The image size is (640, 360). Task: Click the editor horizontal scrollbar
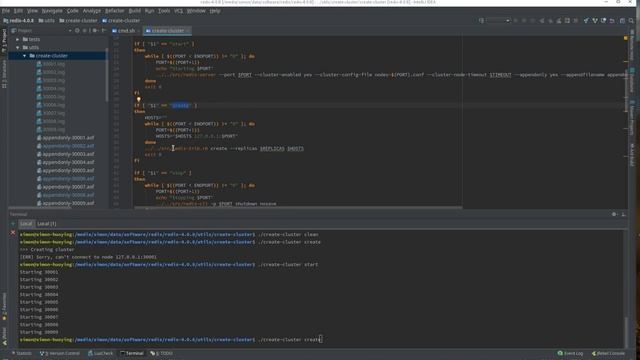[x=298, y=208]
